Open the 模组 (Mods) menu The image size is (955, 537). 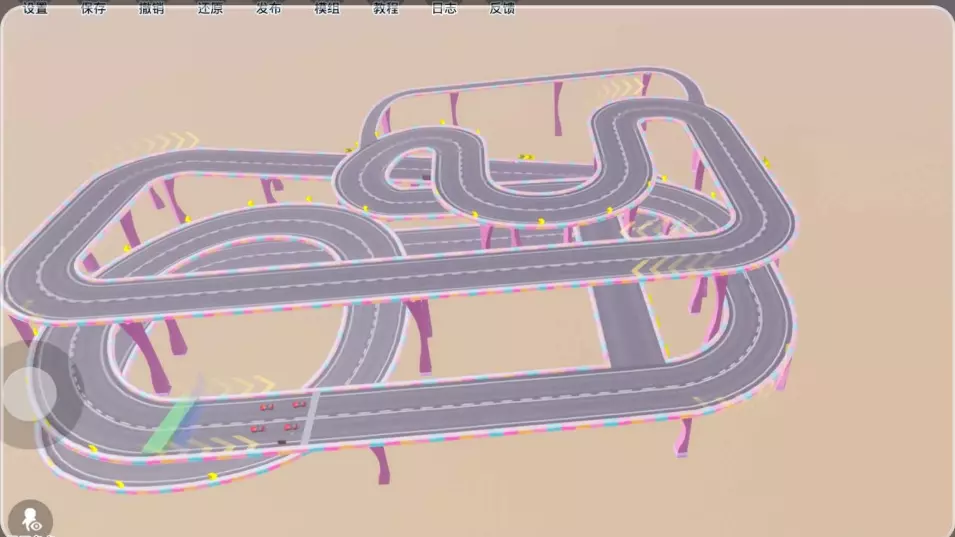point(327,8)
